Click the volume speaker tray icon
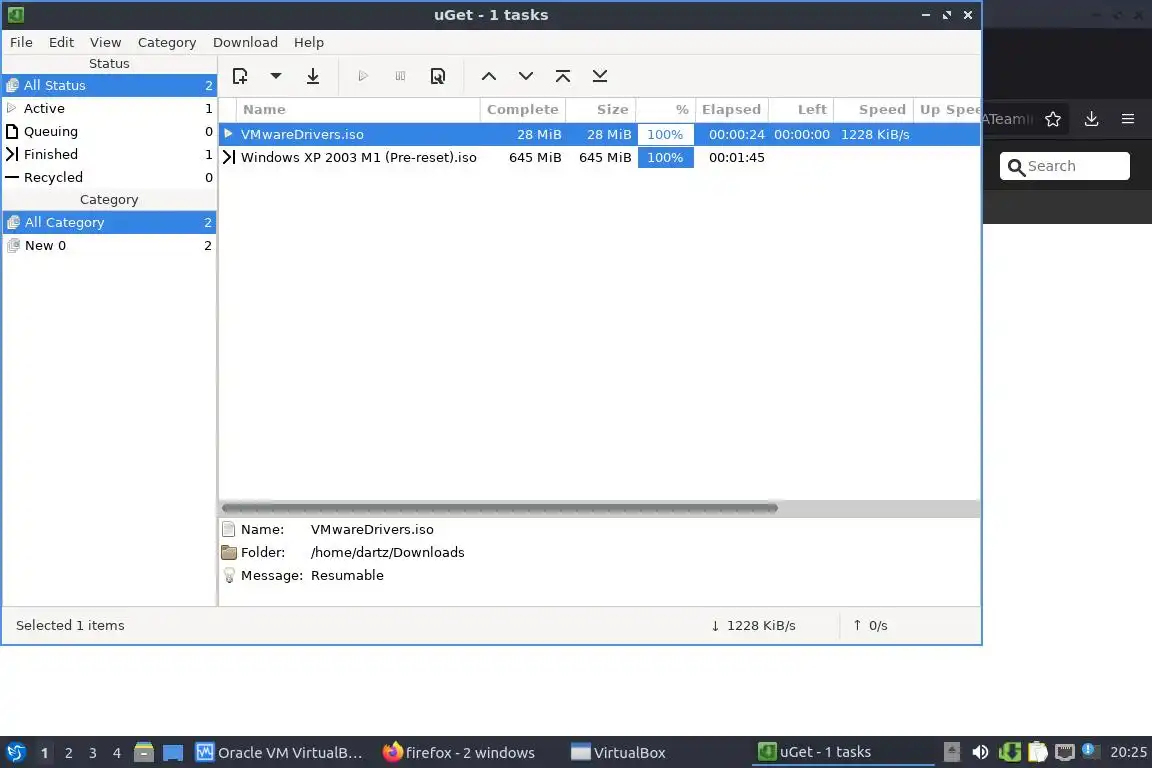 coord(980,752)
